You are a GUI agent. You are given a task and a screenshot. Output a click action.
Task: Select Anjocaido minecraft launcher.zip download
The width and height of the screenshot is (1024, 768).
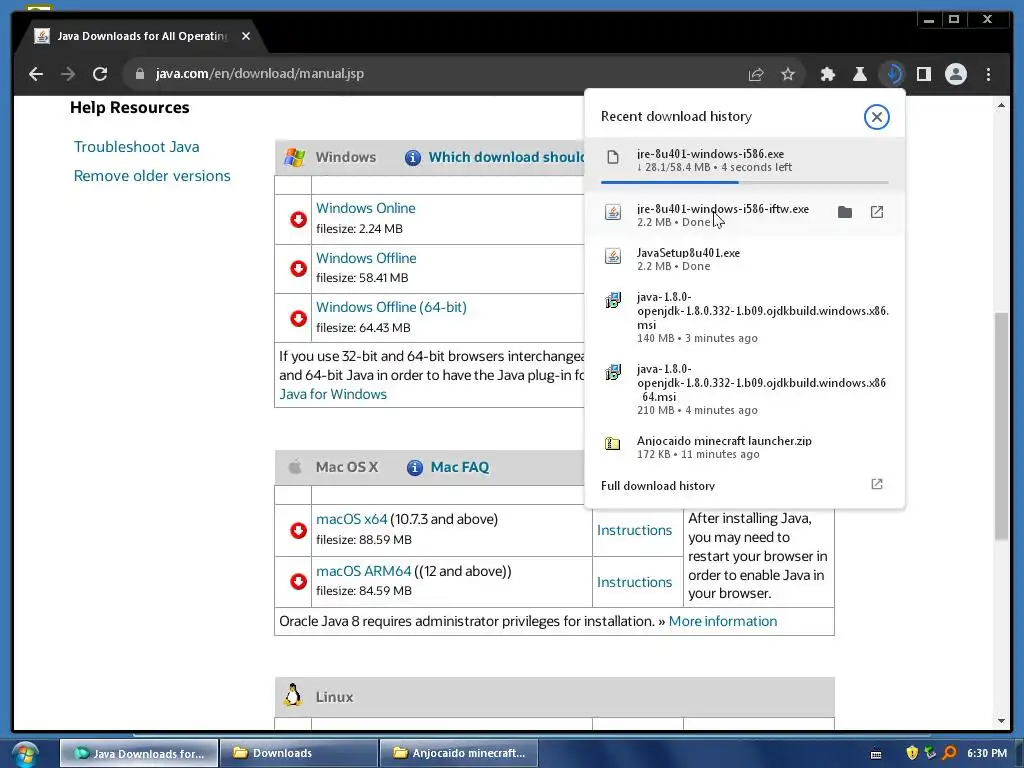(744, 447)
